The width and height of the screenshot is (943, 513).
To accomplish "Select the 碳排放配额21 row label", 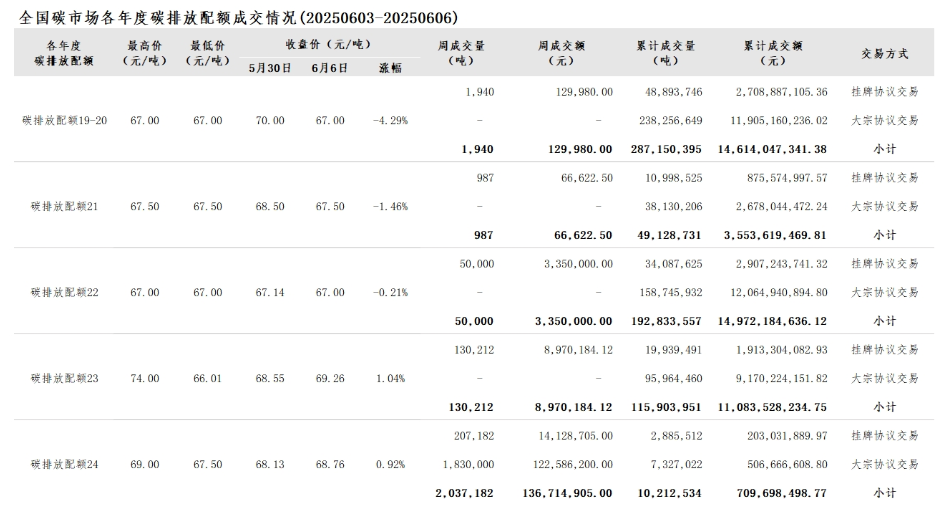I will 64,206.
